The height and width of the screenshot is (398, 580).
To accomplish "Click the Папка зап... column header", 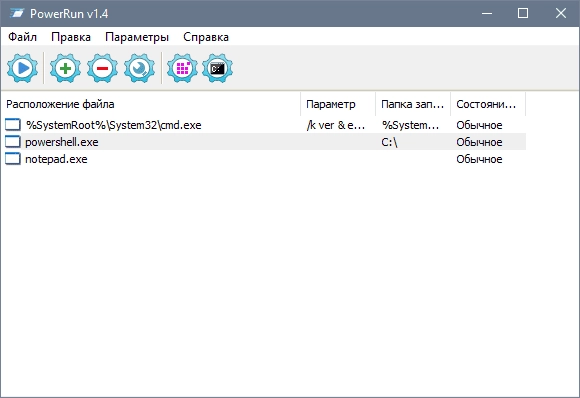I will tap(413, 104).
